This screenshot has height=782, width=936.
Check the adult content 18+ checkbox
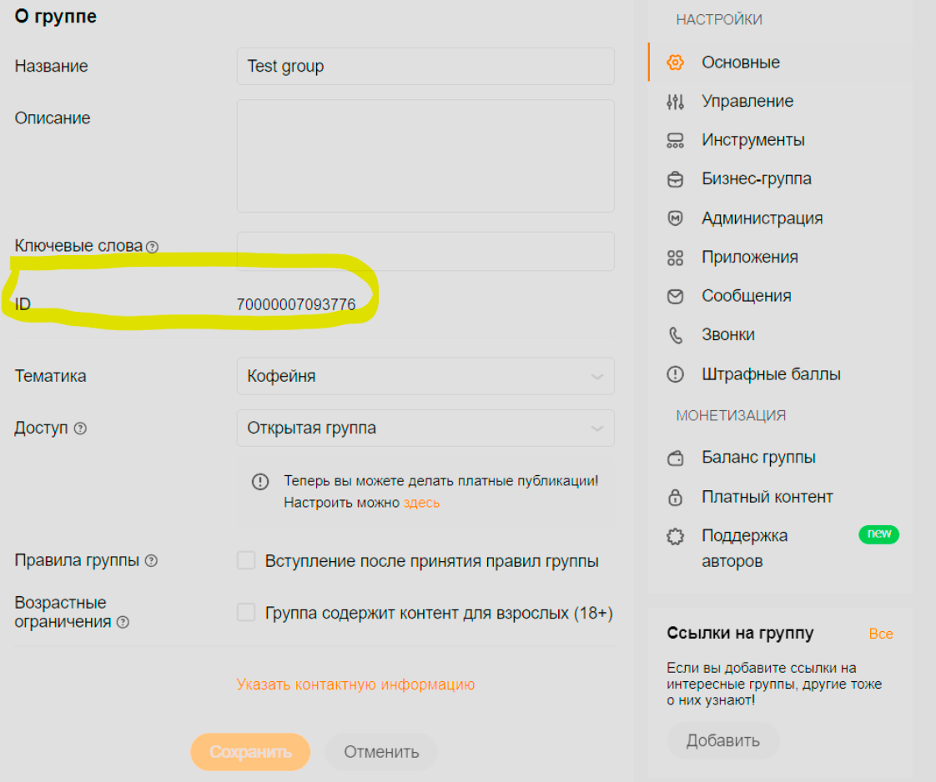[246, 612]
